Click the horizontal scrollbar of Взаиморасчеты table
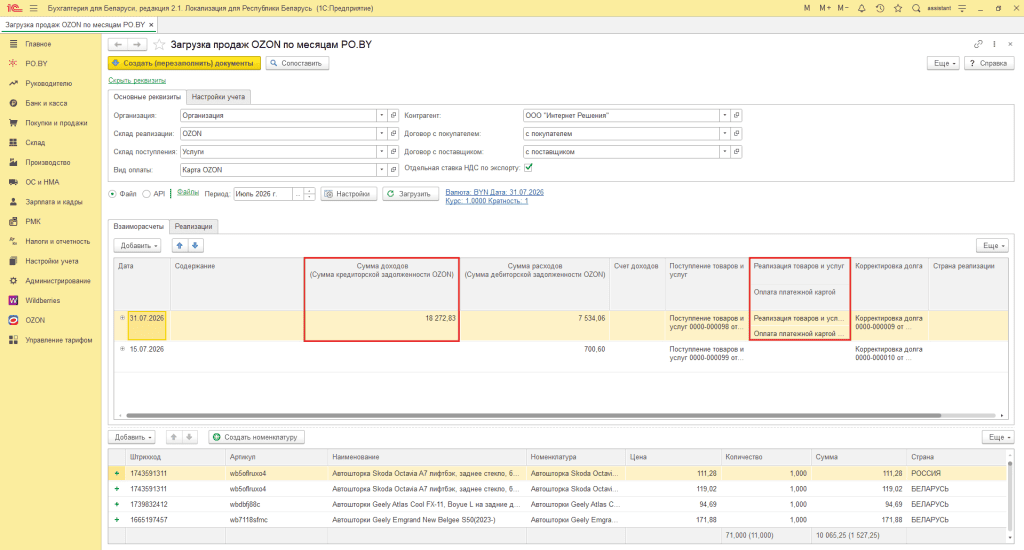Image resolution: width=1024 pixels, height=550 pixels. (x=534, y=415)
